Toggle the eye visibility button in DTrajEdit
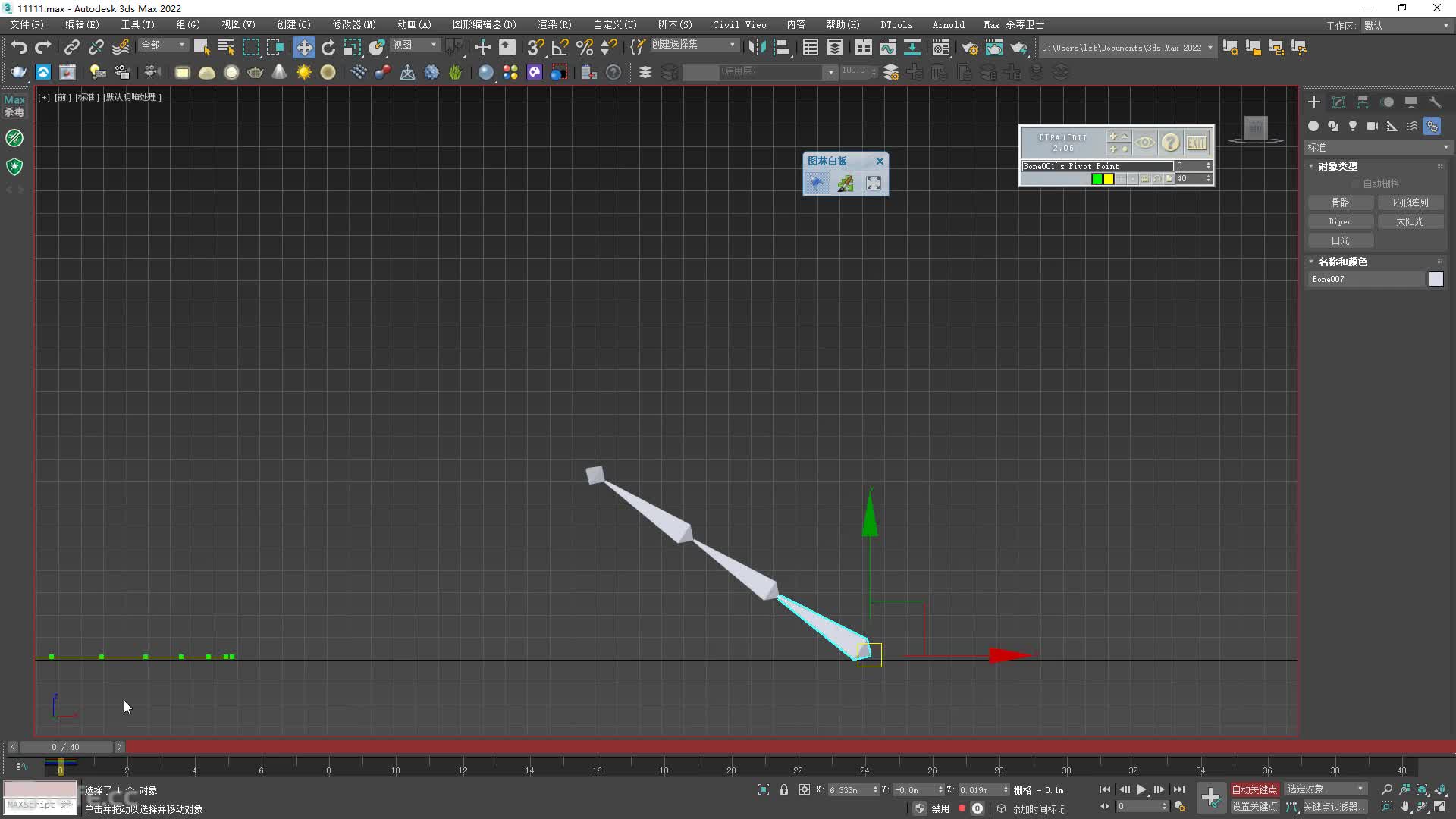The image size is (1456, 819). tap(1145, 143)
